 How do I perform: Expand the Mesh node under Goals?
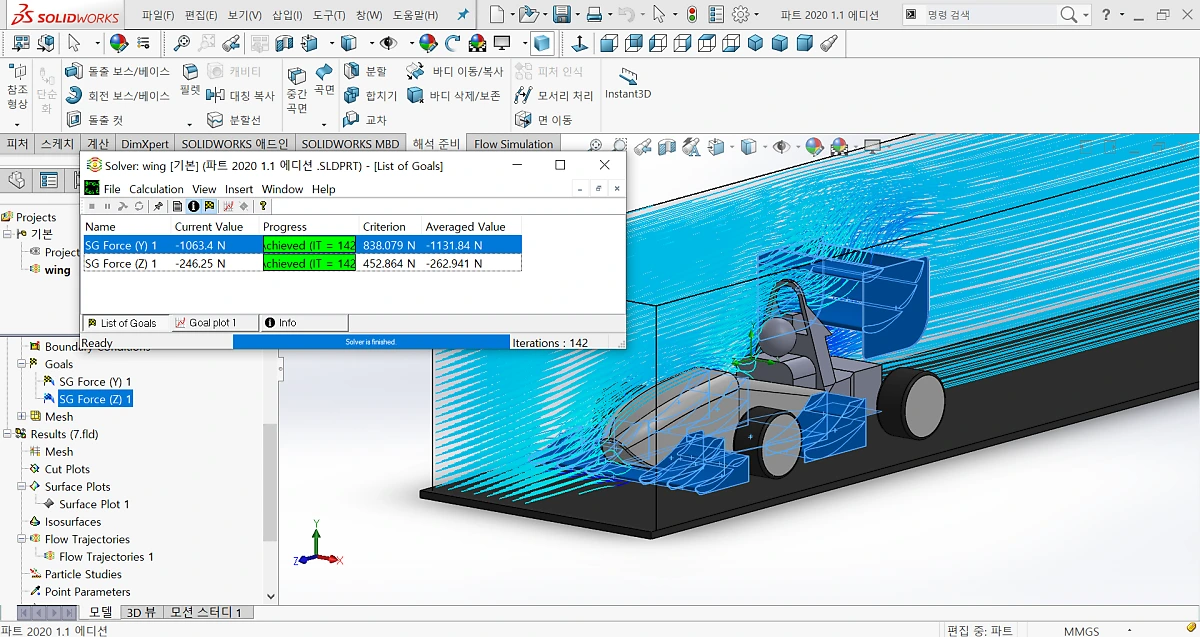point(22,417)
